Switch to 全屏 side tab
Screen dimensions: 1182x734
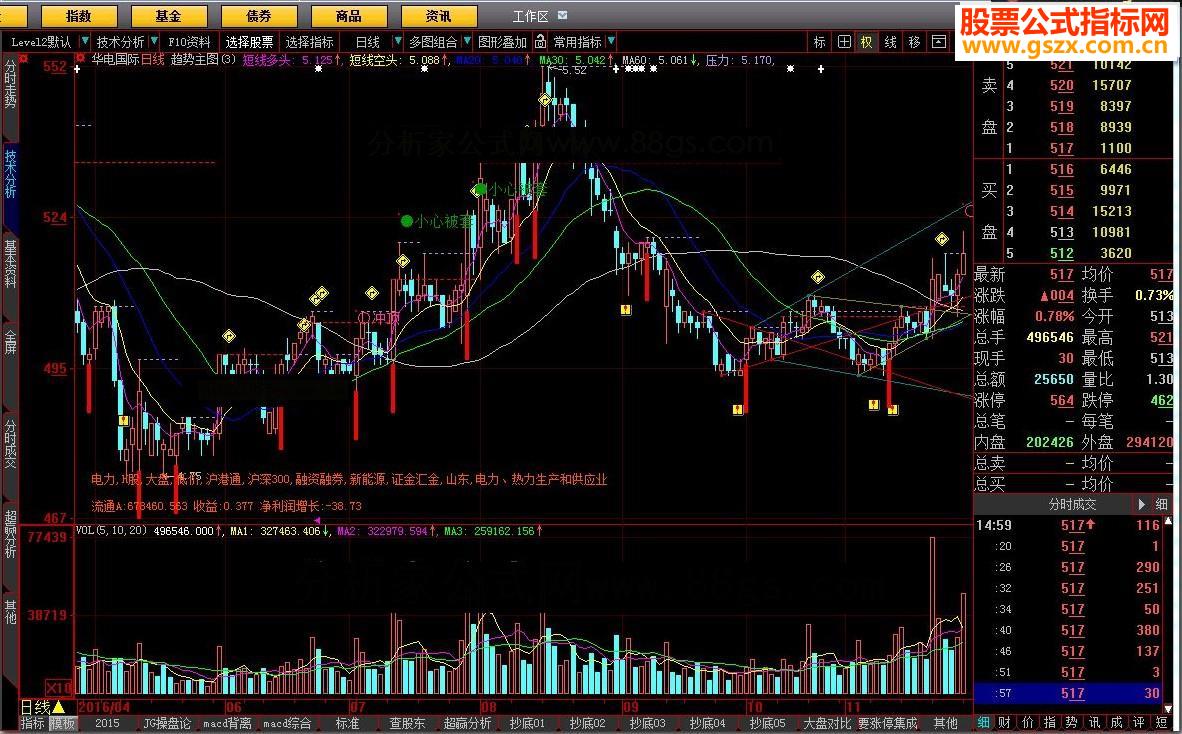click(11, 341)
